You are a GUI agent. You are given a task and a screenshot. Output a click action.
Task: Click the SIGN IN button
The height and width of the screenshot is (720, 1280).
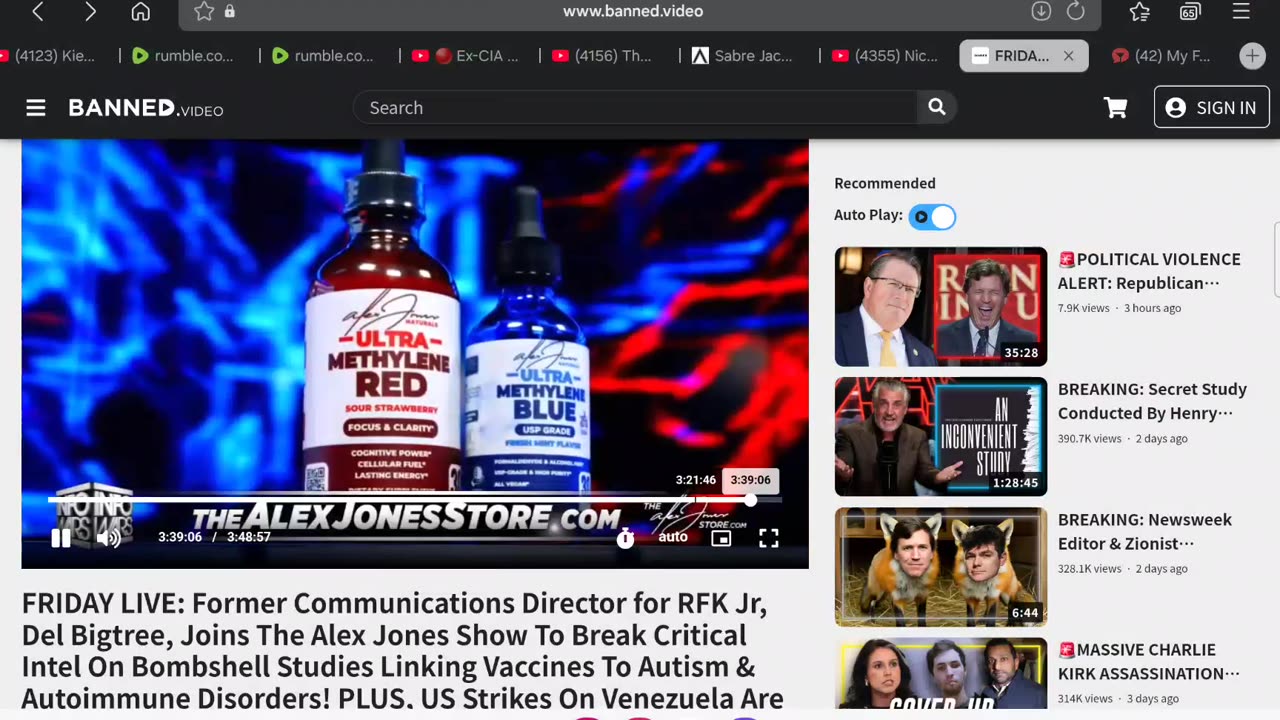coord(1211,107)
